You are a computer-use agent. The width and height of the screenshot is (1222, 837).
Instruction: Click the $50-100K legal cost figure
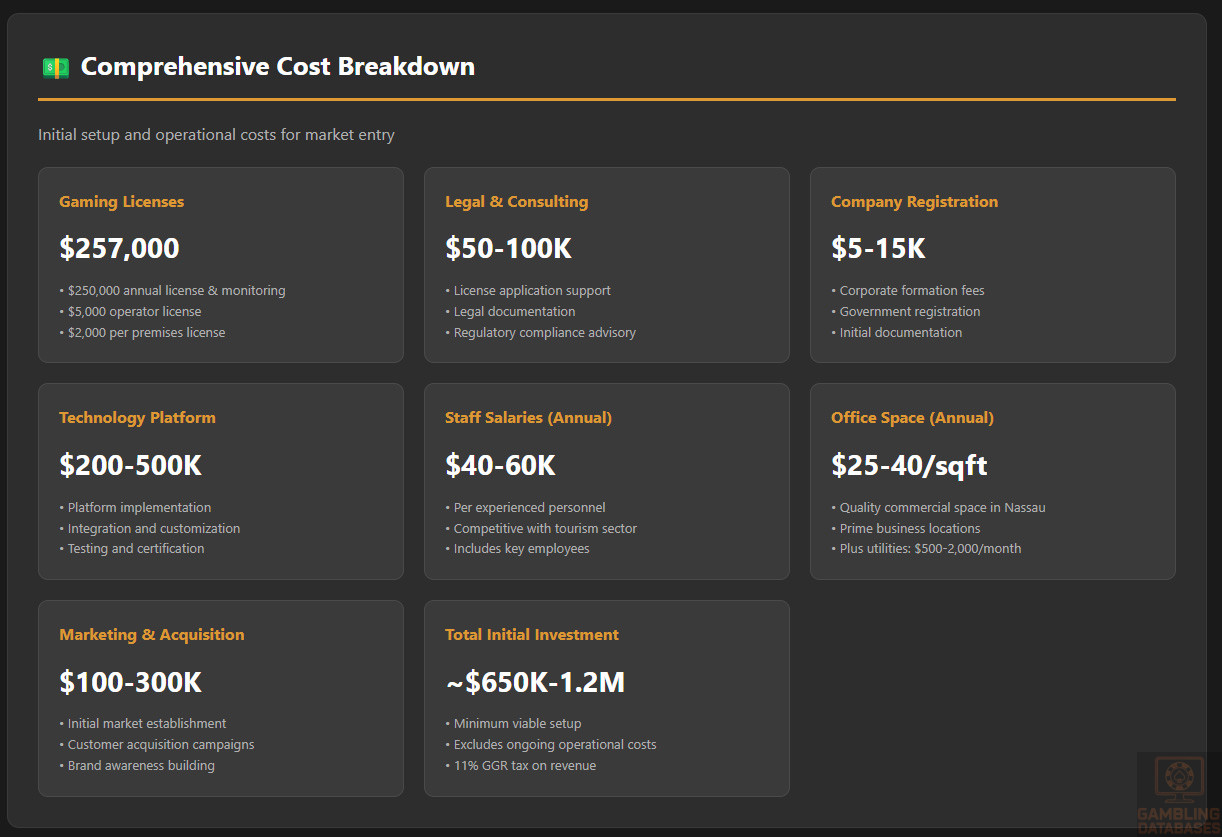508,248
